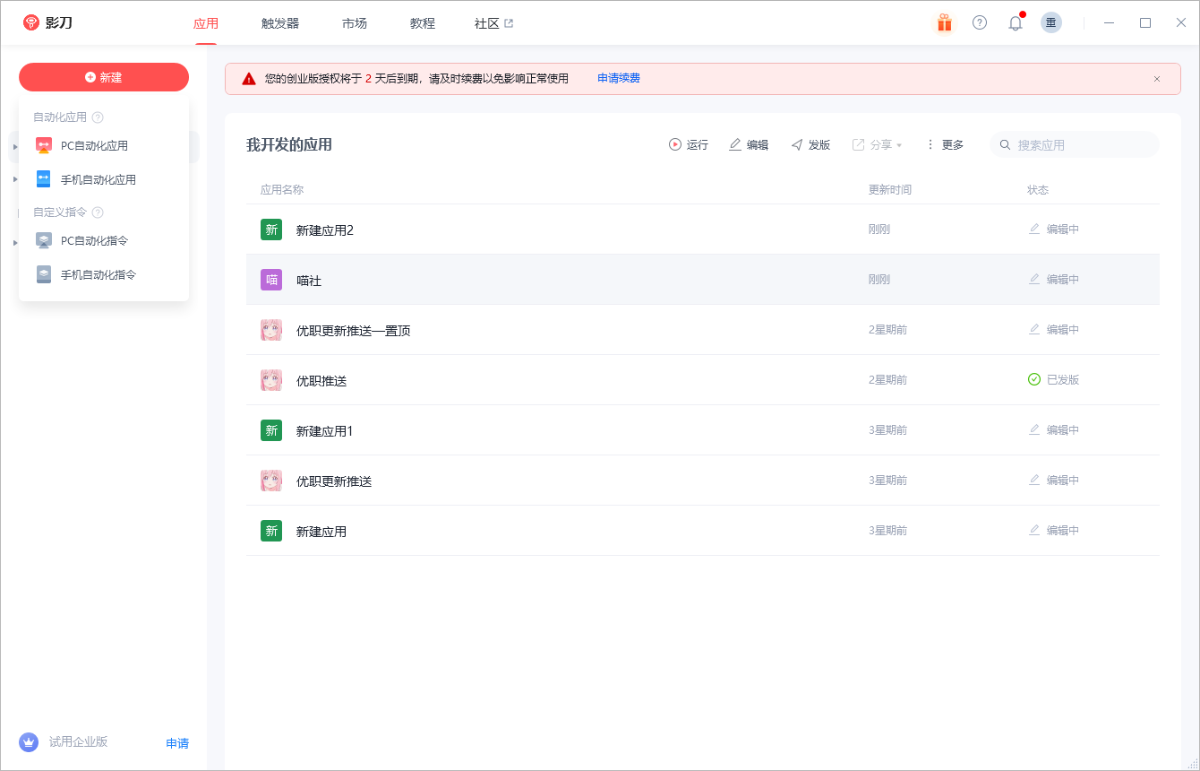The height and width of the screenshot is (771, 1200).
Task: Click the crown icon beside 试用企业版
Action: click(x=28, y=742)
